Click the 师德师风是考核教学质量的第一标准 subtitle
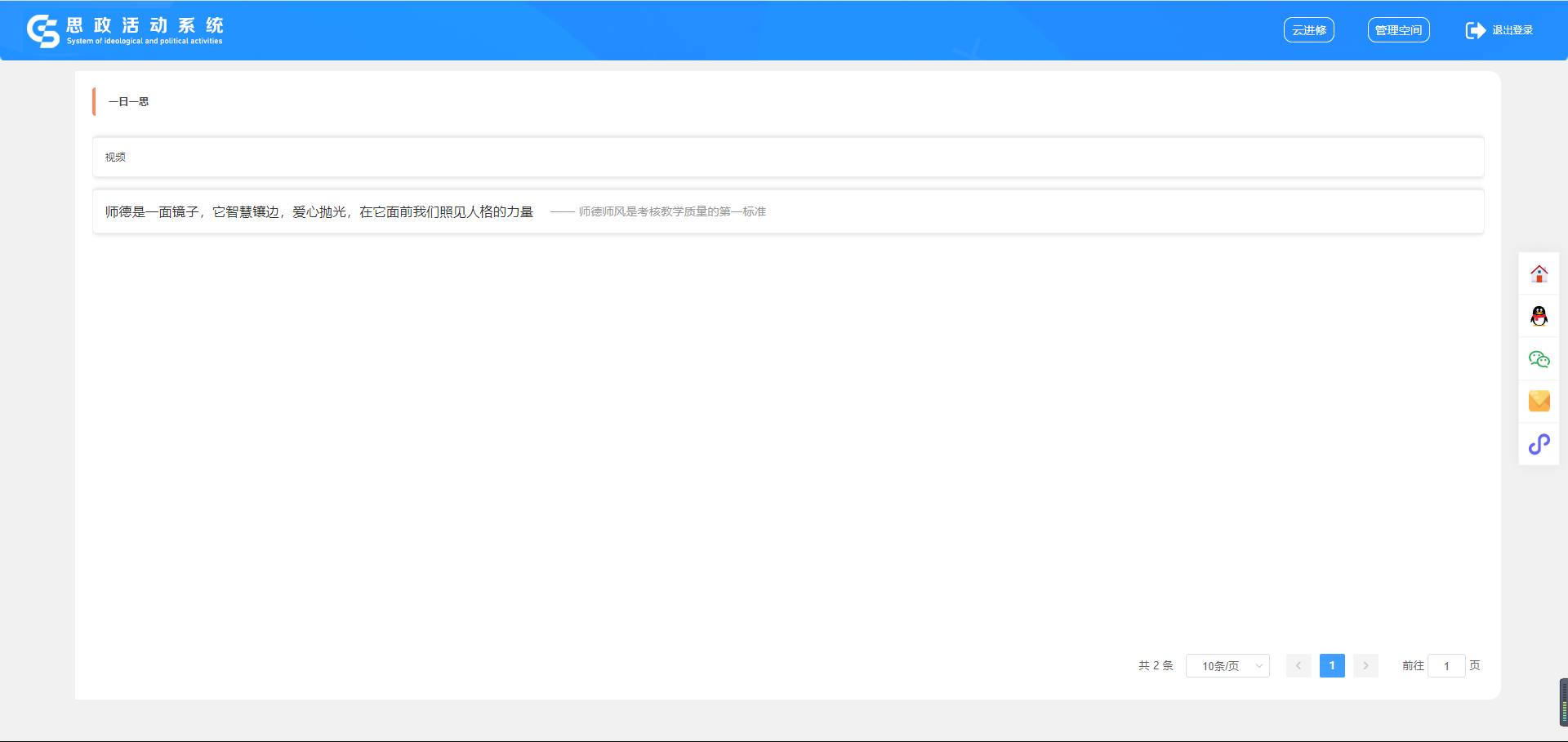Viewport: 1568px width, 742px height. click(672, 212)
